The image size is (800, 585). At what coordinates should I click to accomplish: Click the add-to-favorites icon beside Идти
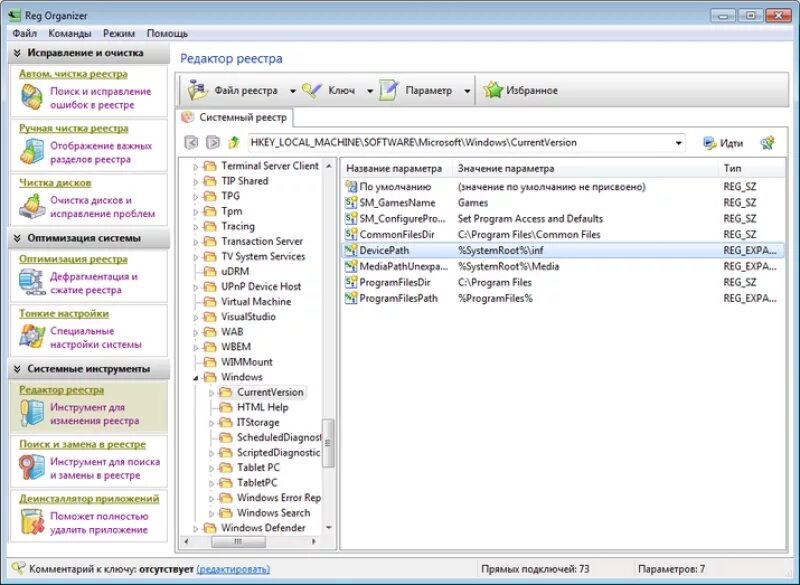[x=767, y=143]
